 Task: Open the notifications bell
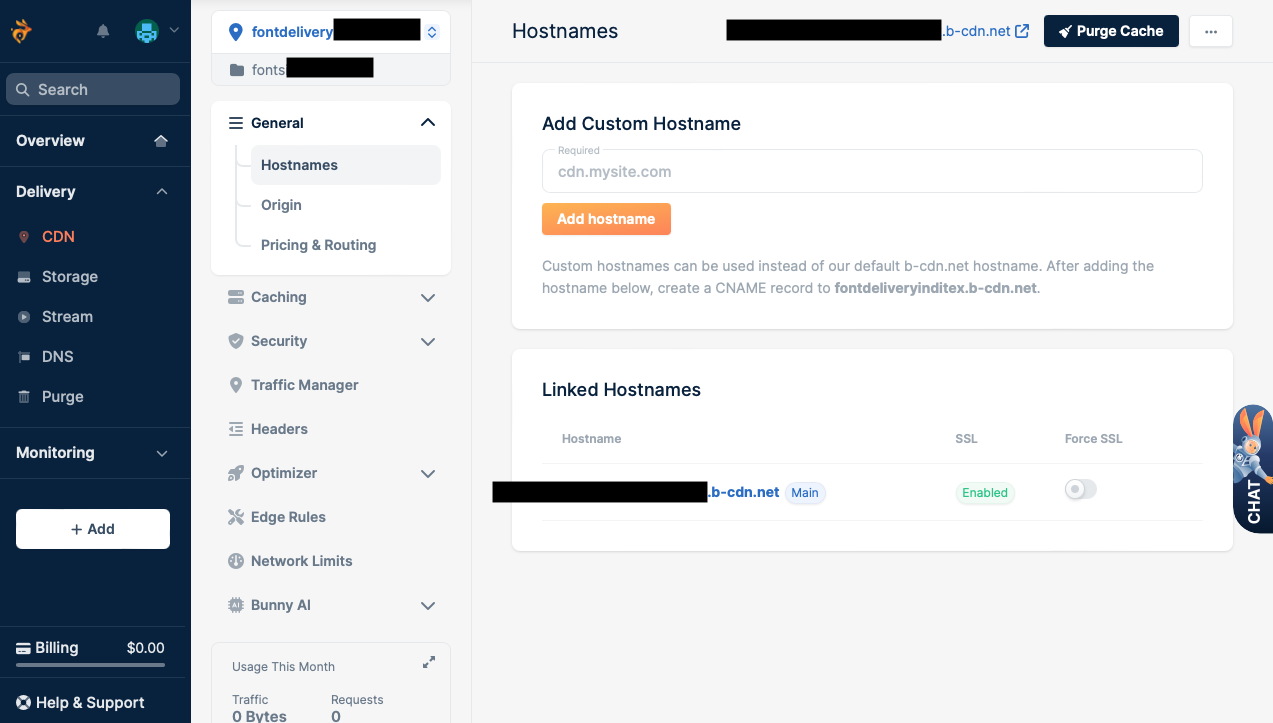[103, 31]
